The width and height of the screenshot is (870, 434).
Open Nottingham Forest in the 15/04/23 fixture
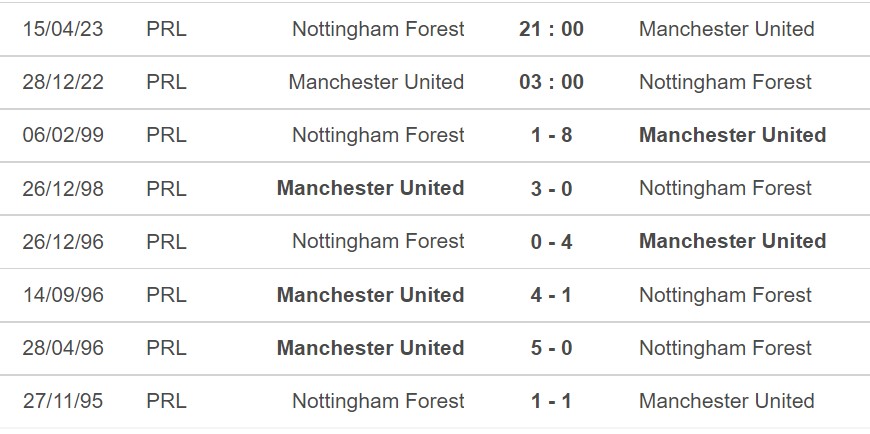pyautogui.click(x=378, y=29)
